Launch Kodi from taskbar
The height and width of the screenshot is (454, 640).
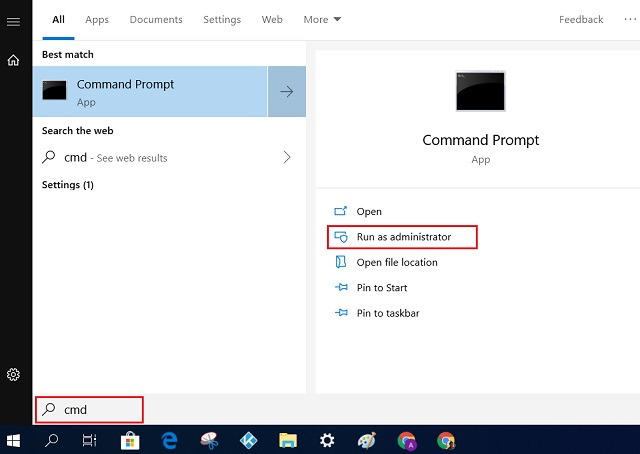point(249,441)
